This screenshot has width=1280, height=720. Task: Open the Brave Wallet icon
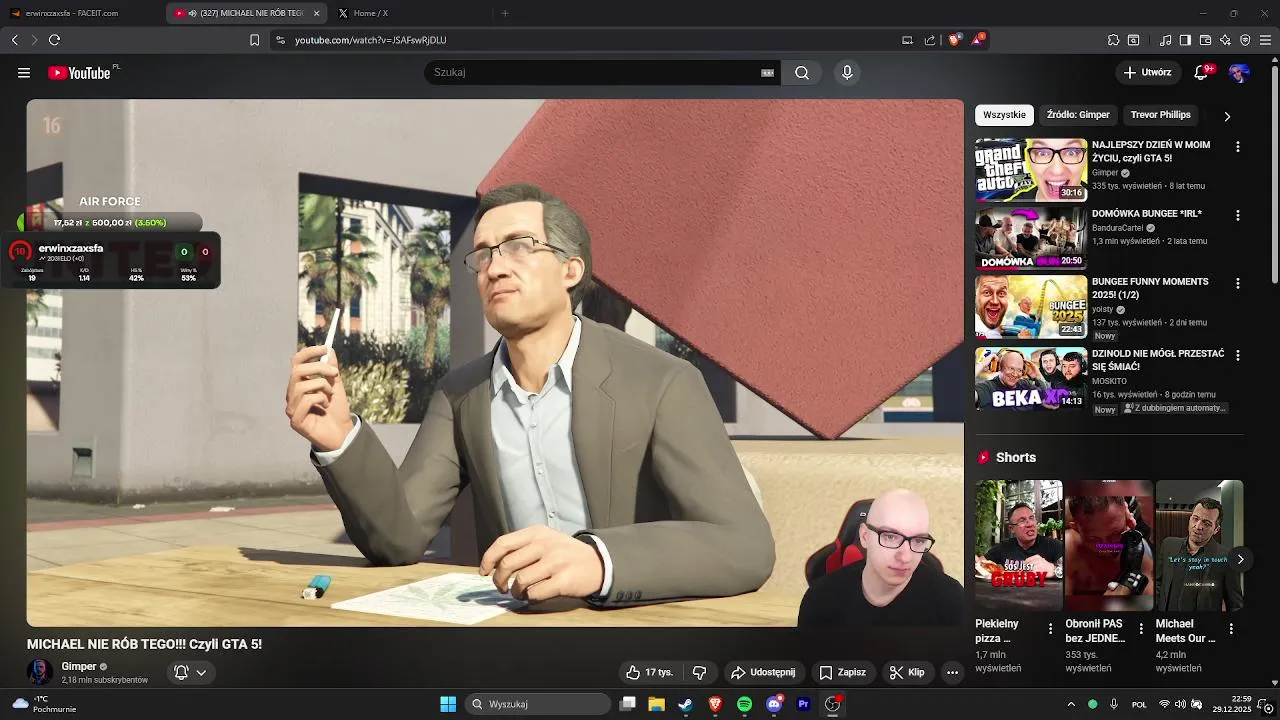click(1205, 40)
